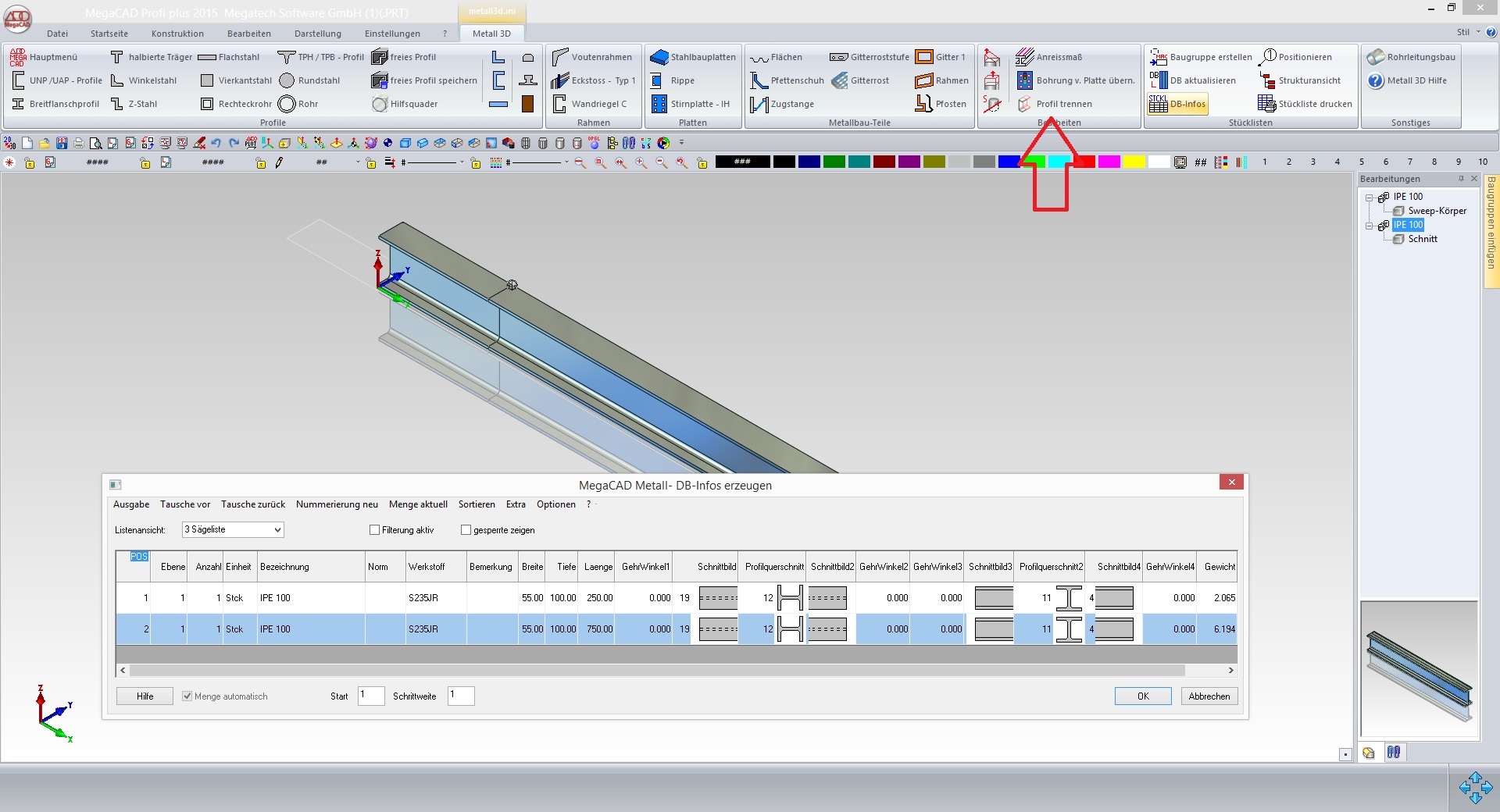The image size is (1500, 812).
Task: Open the Pfosten tool
Action: (x=941, y=104)
